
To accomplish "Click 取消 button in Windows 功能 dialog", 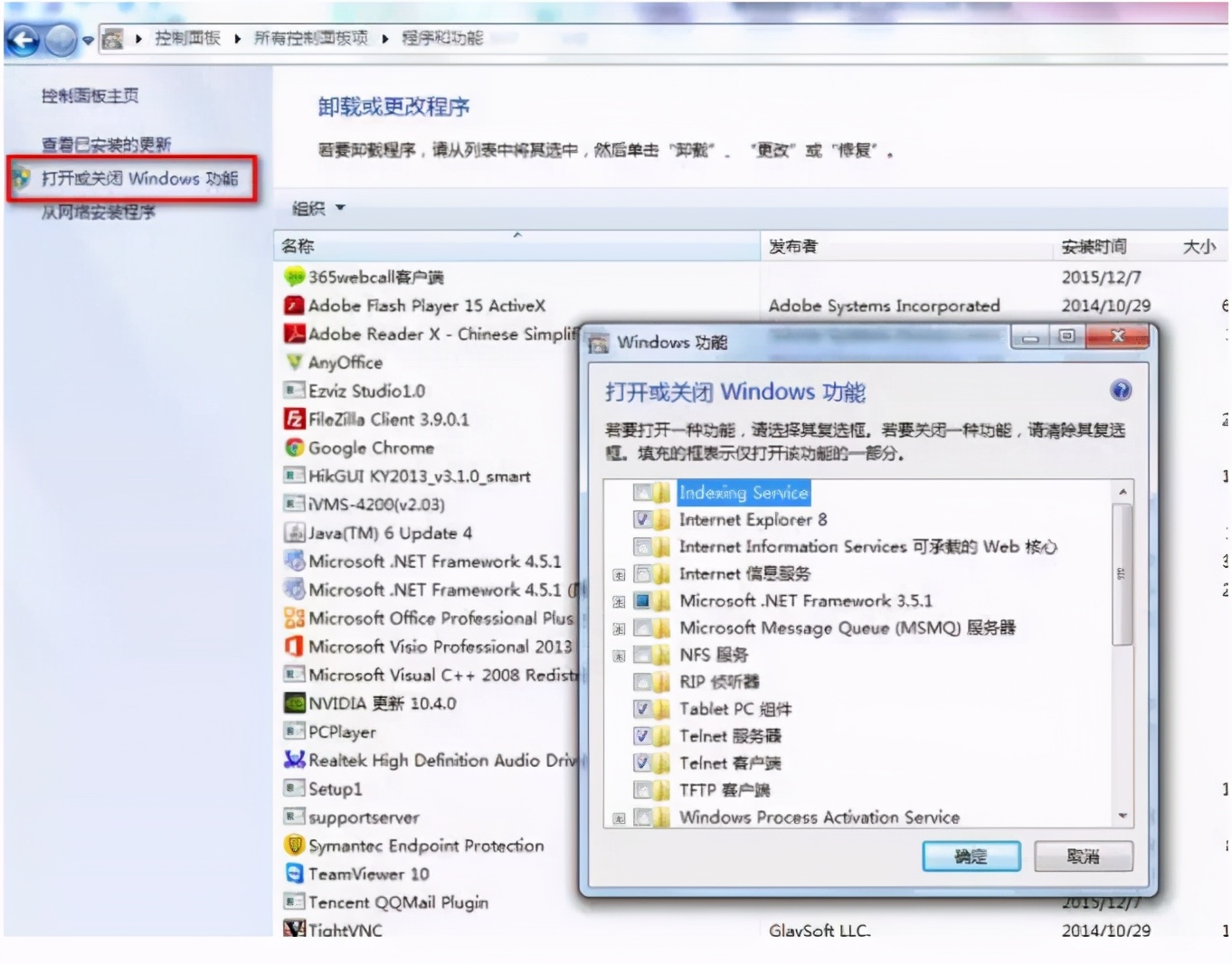I will [1083, 856].
